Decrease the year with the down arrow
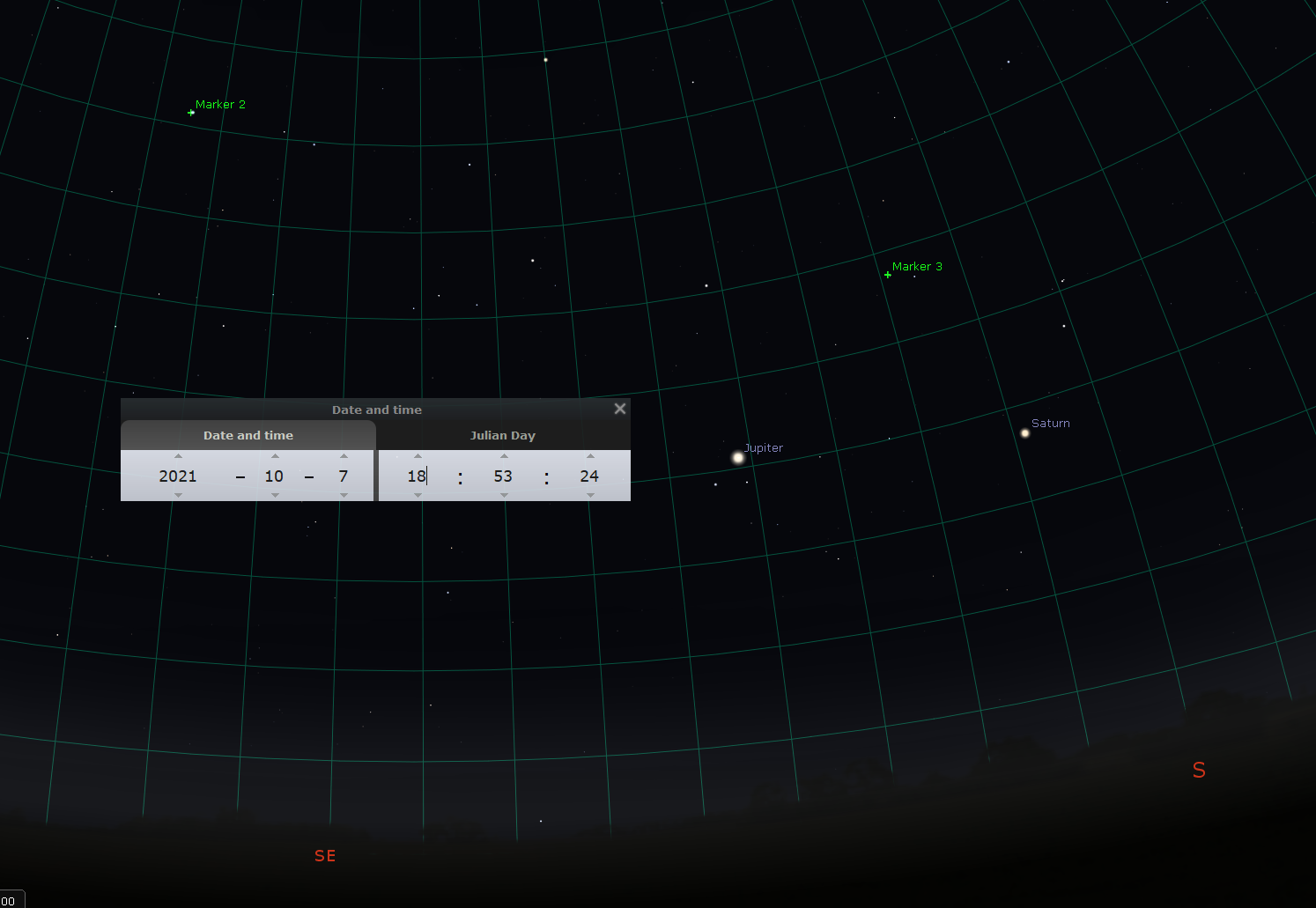The image size is (1316, 908). pos(178,495)
